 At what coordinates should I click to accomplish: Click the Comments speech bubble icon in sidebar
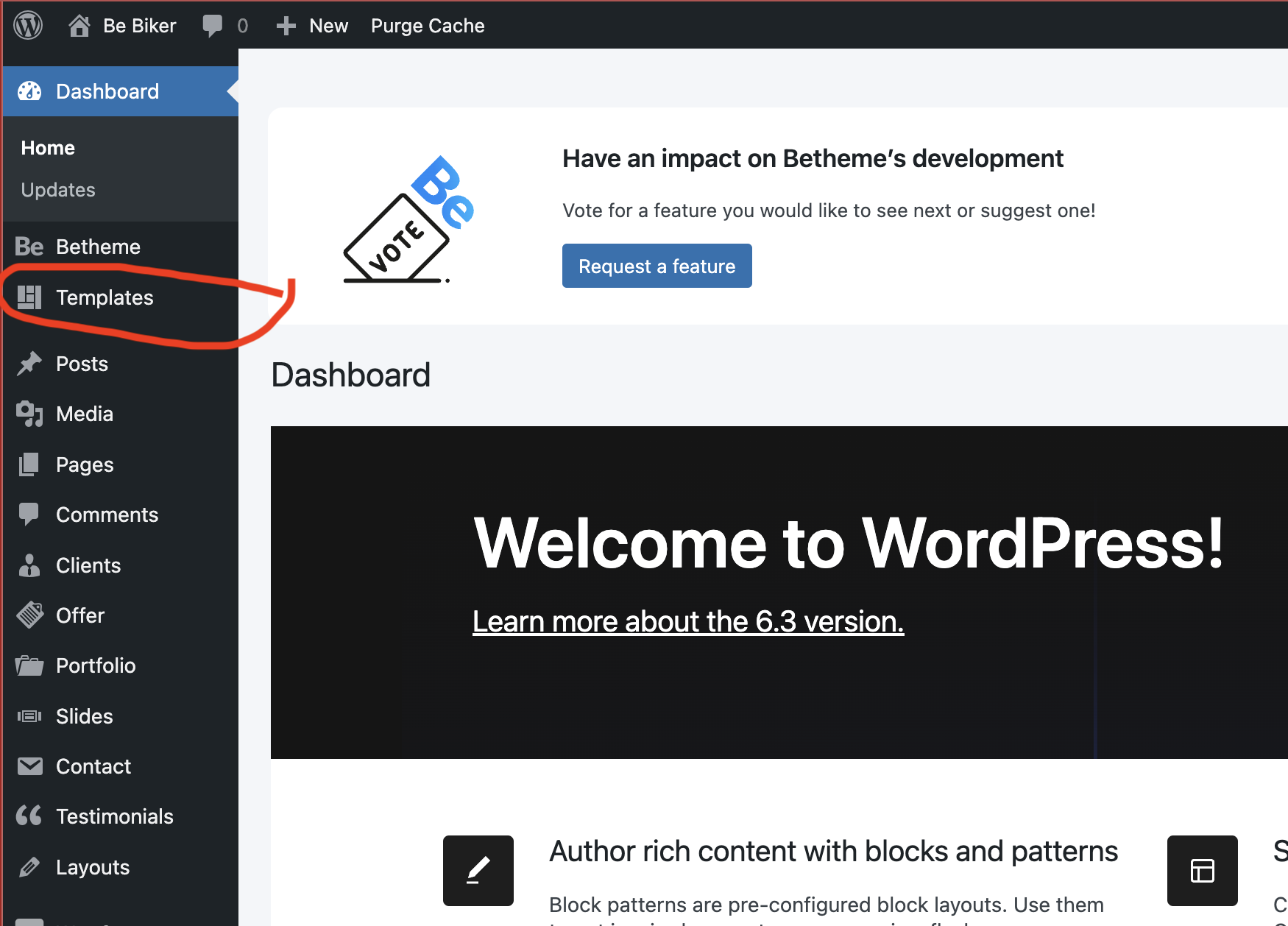[x=29, y=515]
